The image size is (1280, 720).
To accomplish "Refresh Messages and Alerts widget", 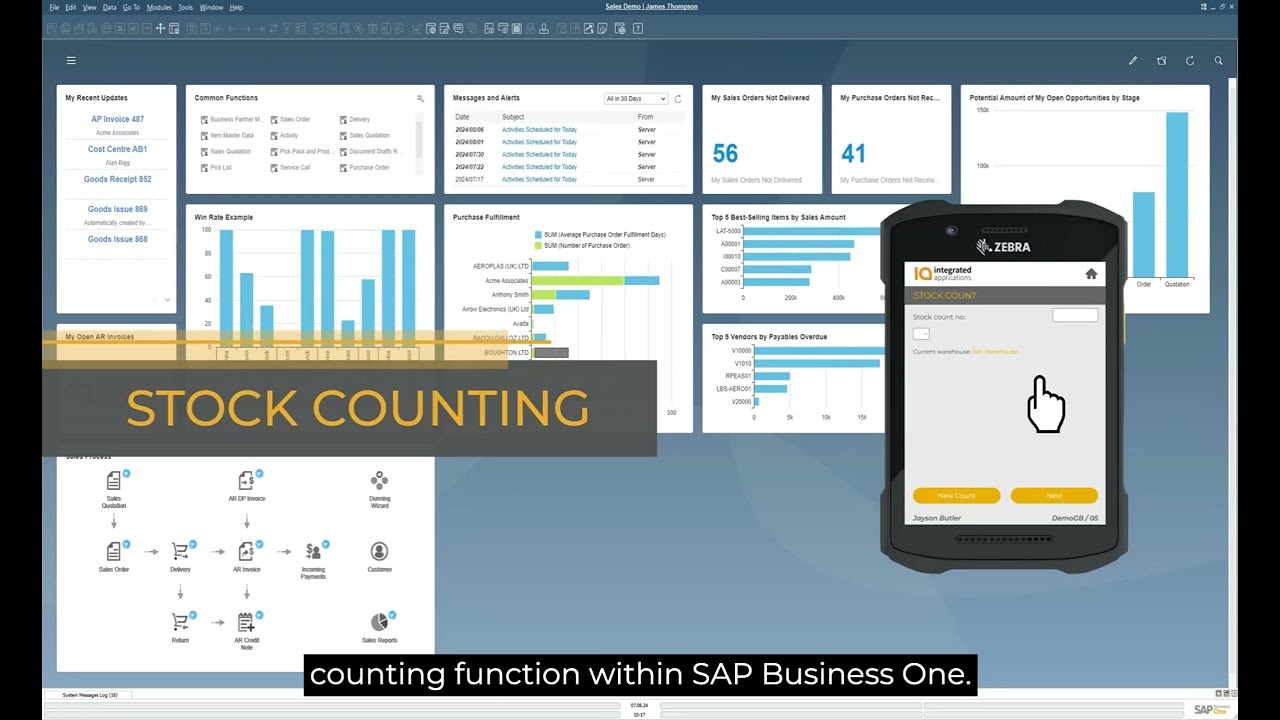I will tap(678, 99).
